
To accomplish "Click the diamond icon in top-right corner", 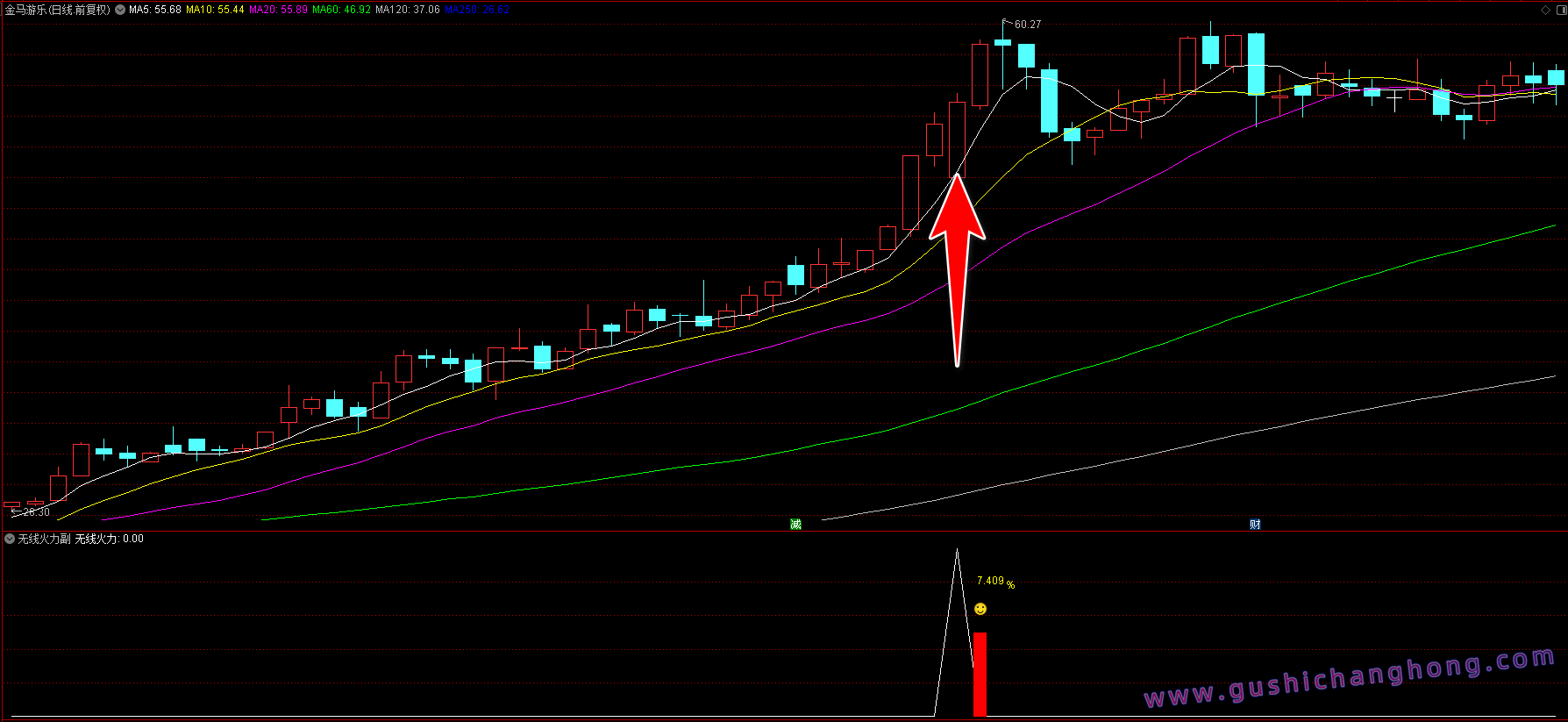I will click(1545, 10).
